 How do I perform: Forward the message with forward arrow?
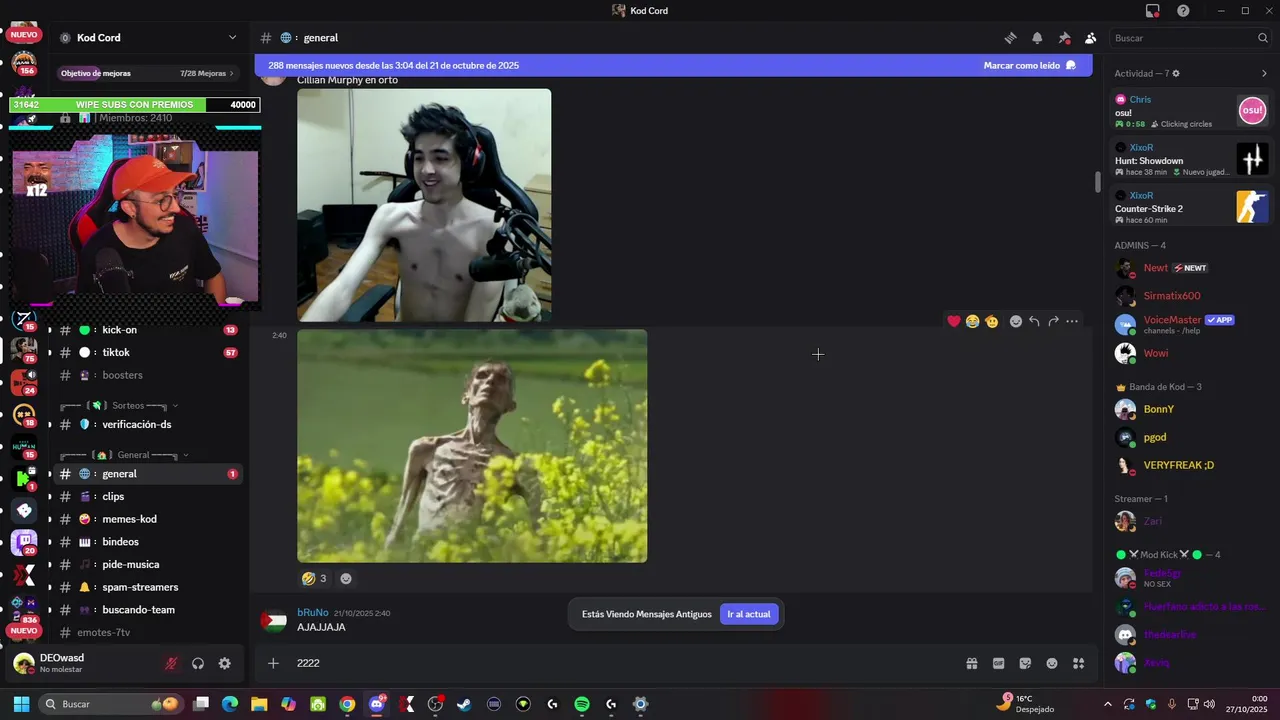[1053, 321]
